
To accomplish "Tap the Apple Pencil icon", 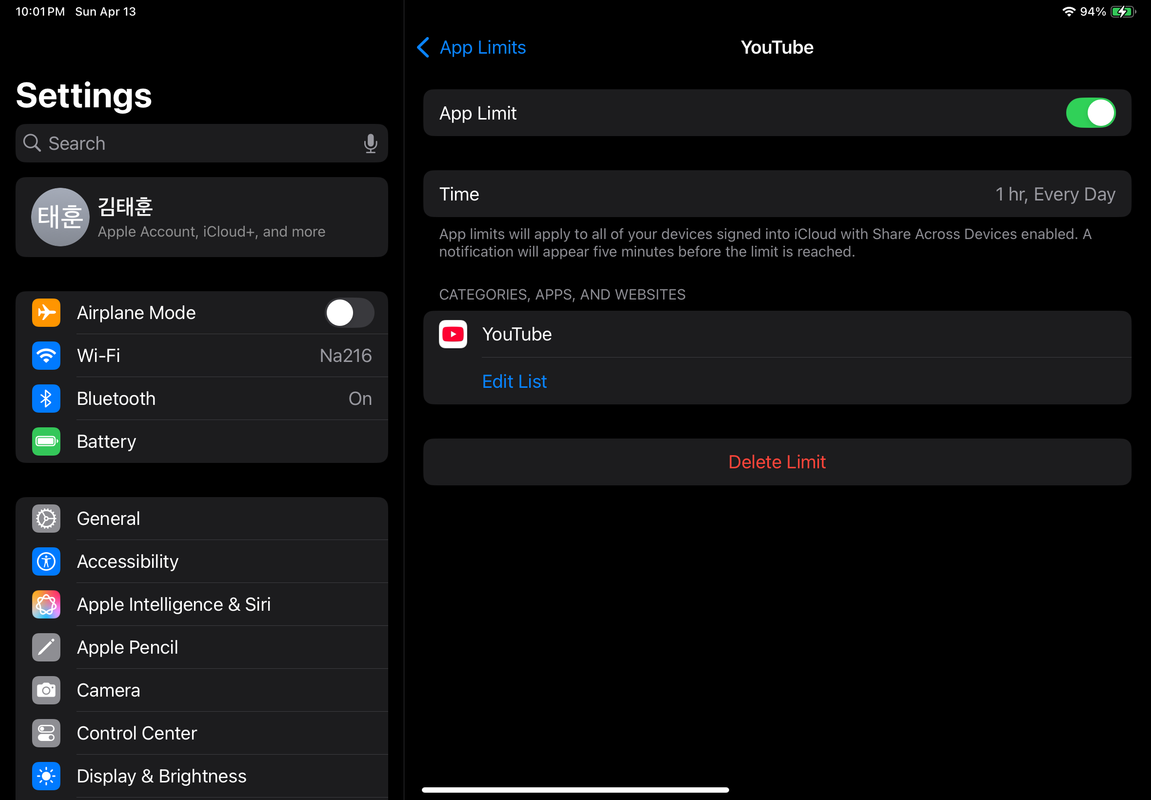I will tap(46, 647).
